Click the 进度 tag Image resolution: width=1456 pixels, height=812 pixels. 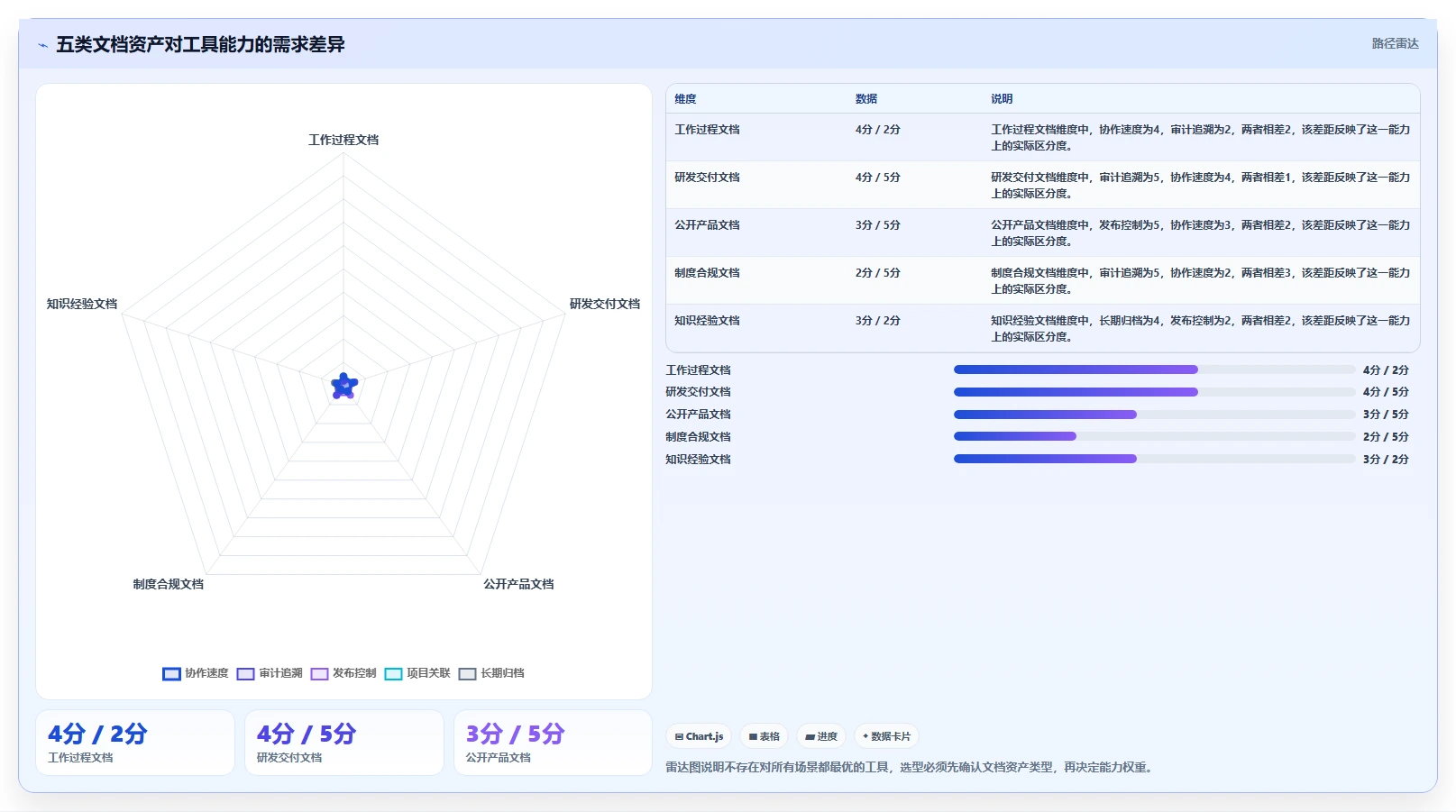click(820, 736)
